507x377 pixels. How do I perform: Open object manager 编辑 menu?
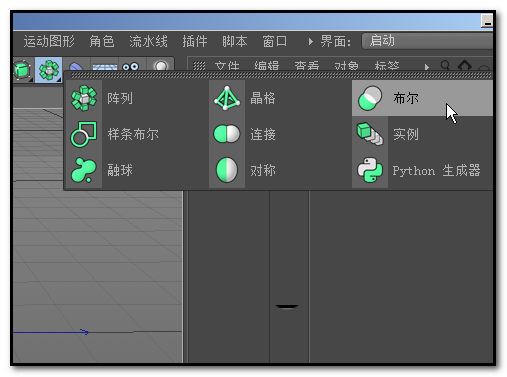coord(267,66)
